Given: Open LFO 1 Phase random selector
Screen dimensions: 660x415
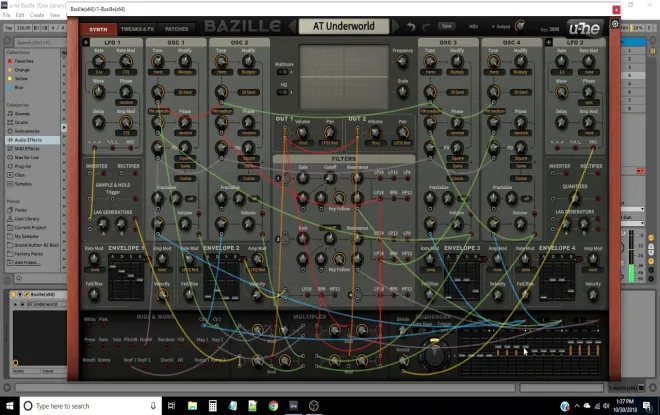Looking at the screenshot, I should point(126,102).
